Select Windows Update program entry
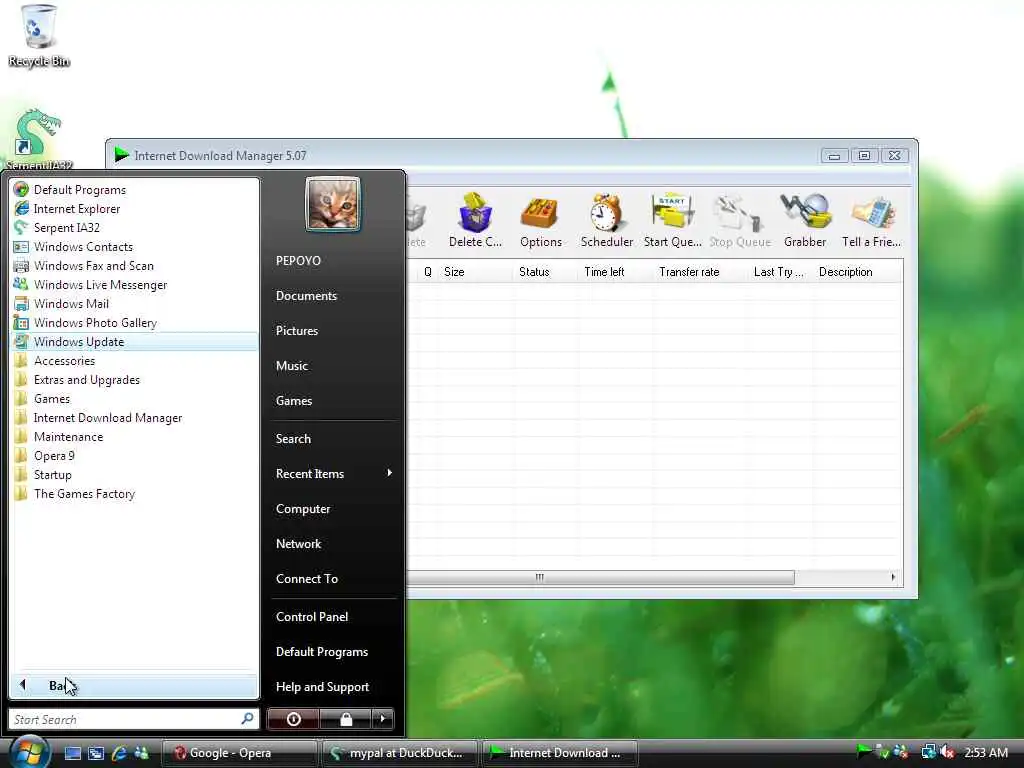The width and height of the screenshot is (1024, 768). click(x=135, y=342)
